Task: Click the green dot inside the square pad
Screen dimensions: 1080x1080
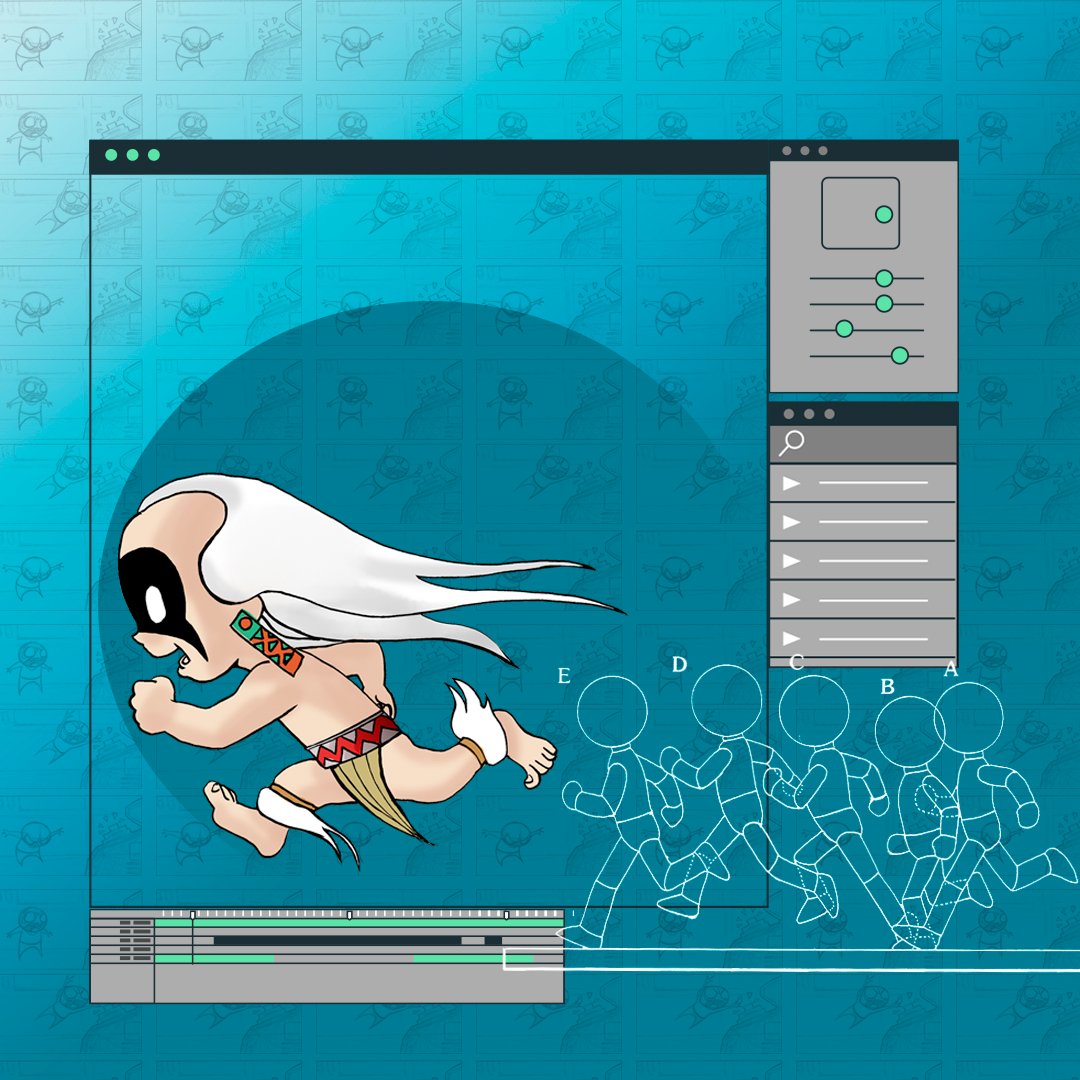Action: (x=883, y=214)
